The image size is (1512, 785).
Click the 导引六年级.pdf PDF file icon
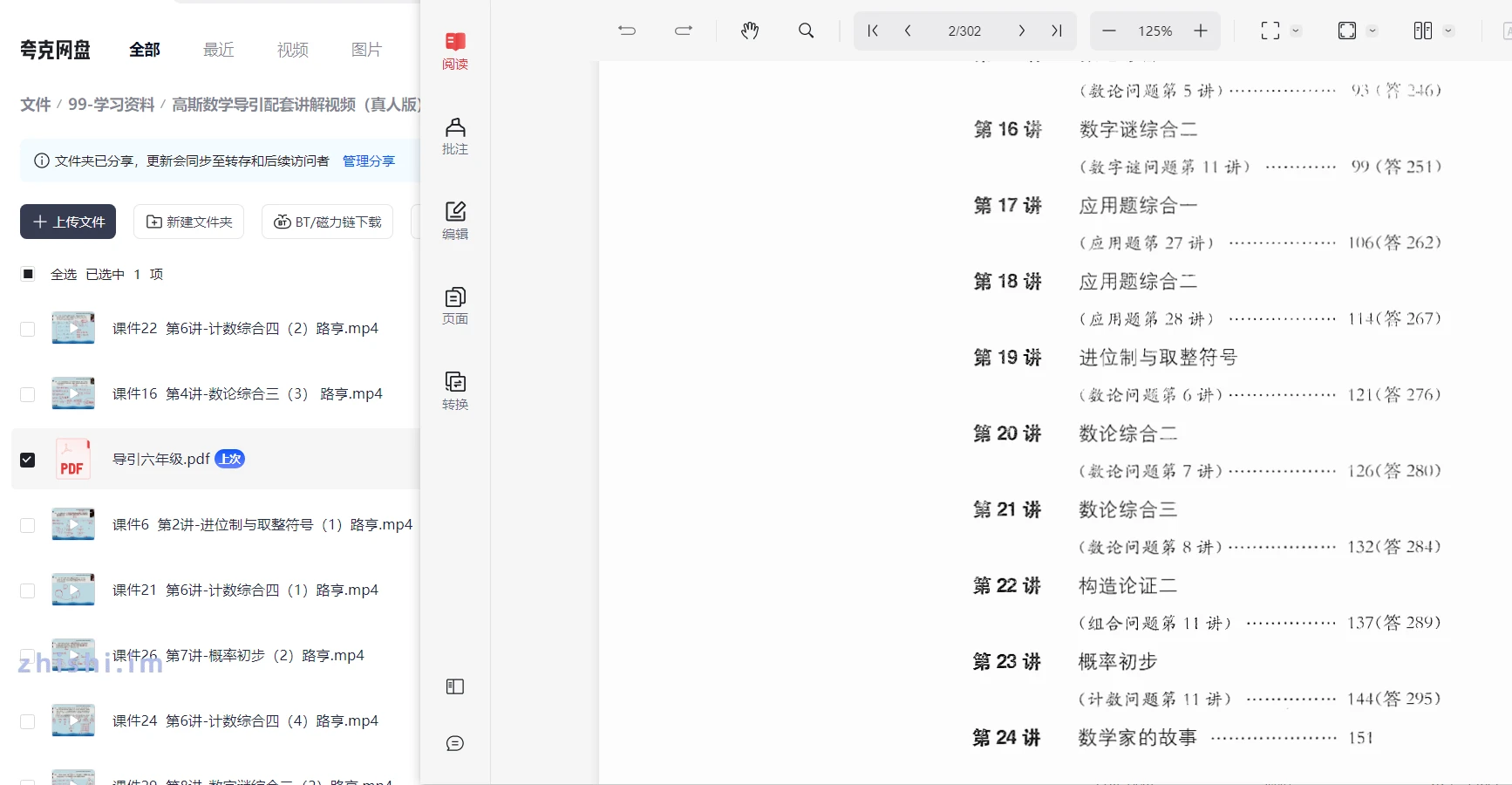(72, 460)
